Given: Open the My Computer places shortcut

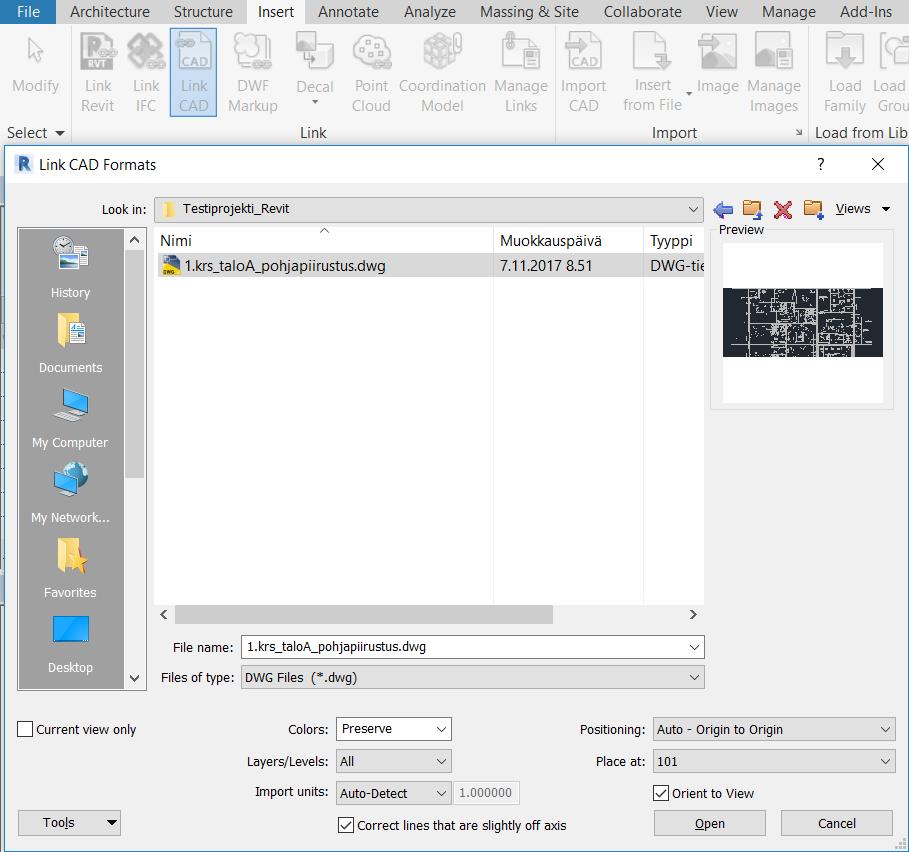Looking at the screenshot, I should pyautogui.click(x=70, y=417).
